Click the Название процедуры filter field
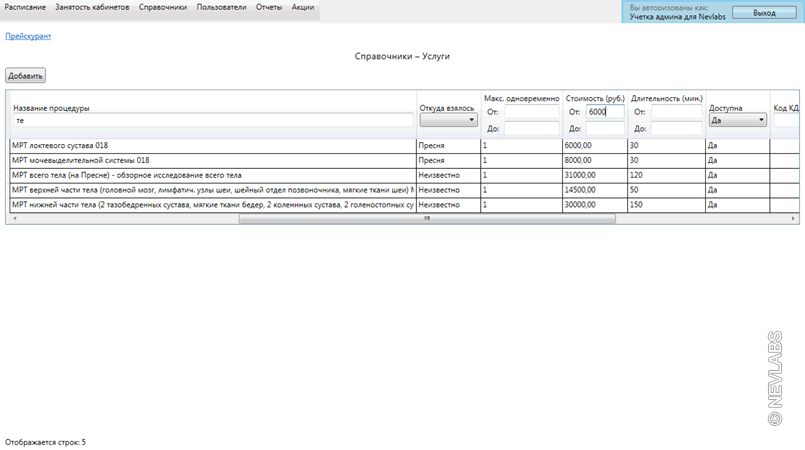 (213, 120)
